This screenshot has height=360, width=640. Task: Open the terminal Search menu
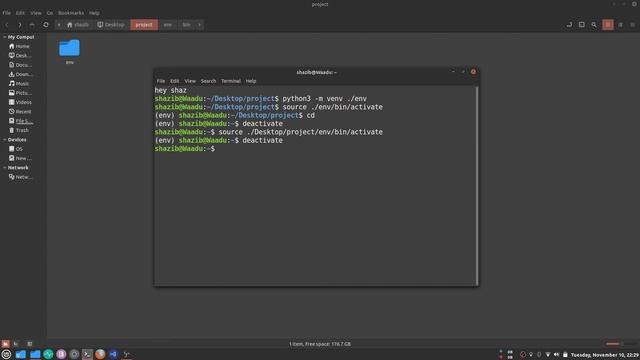[x=208, y=81]
